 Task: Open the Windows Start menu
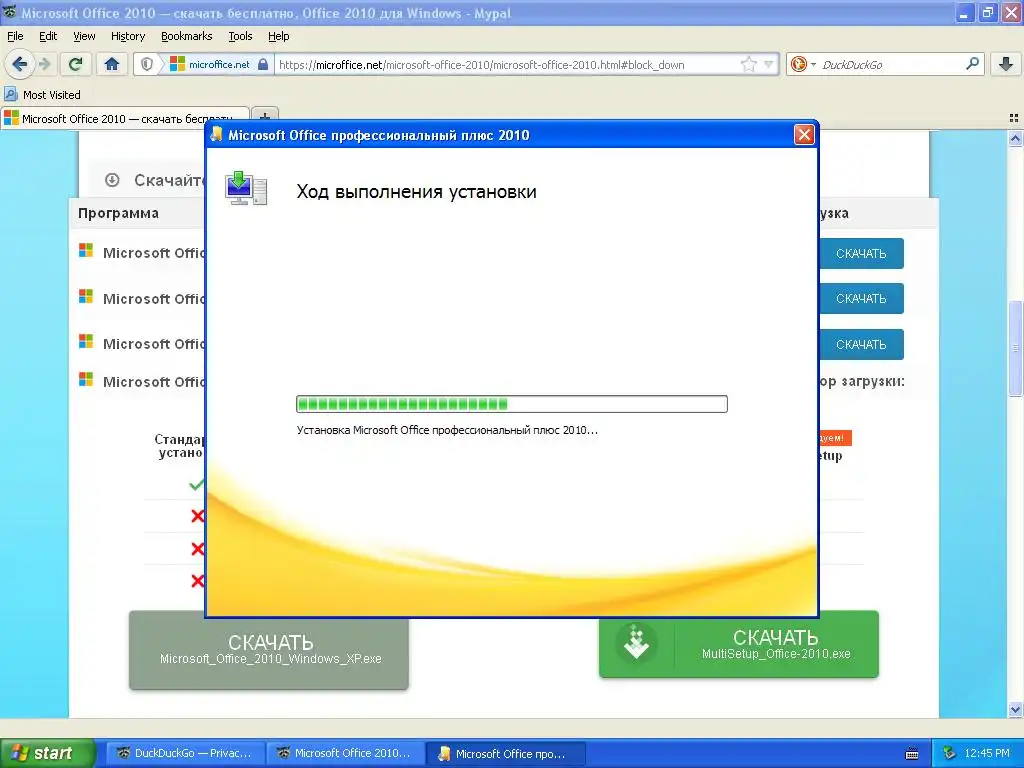(x=47, y=753)
